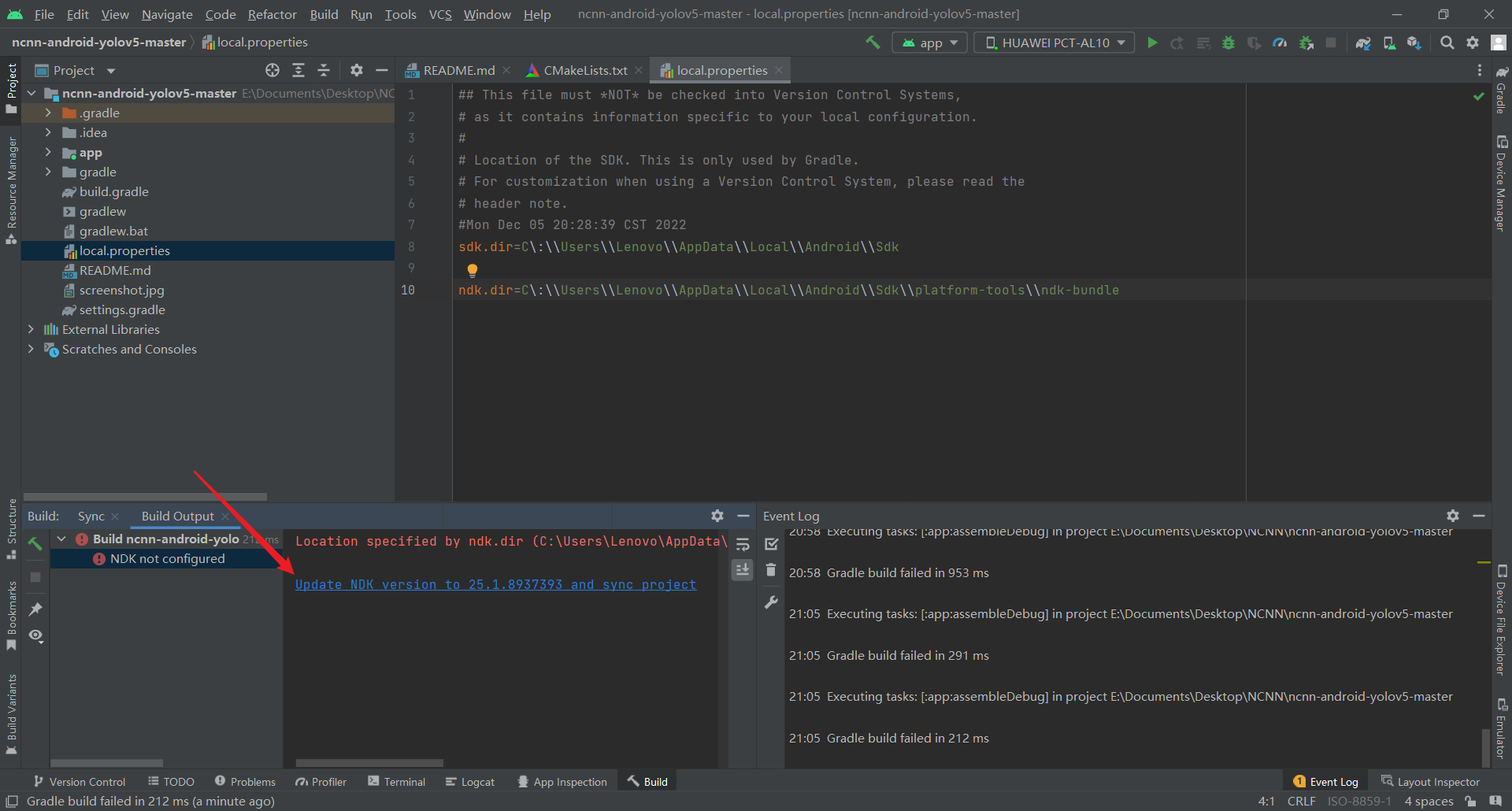Viewport: 1512px width, 811px height.
Task: Start debugging with the bug icon
Action: pos(1228,42)
